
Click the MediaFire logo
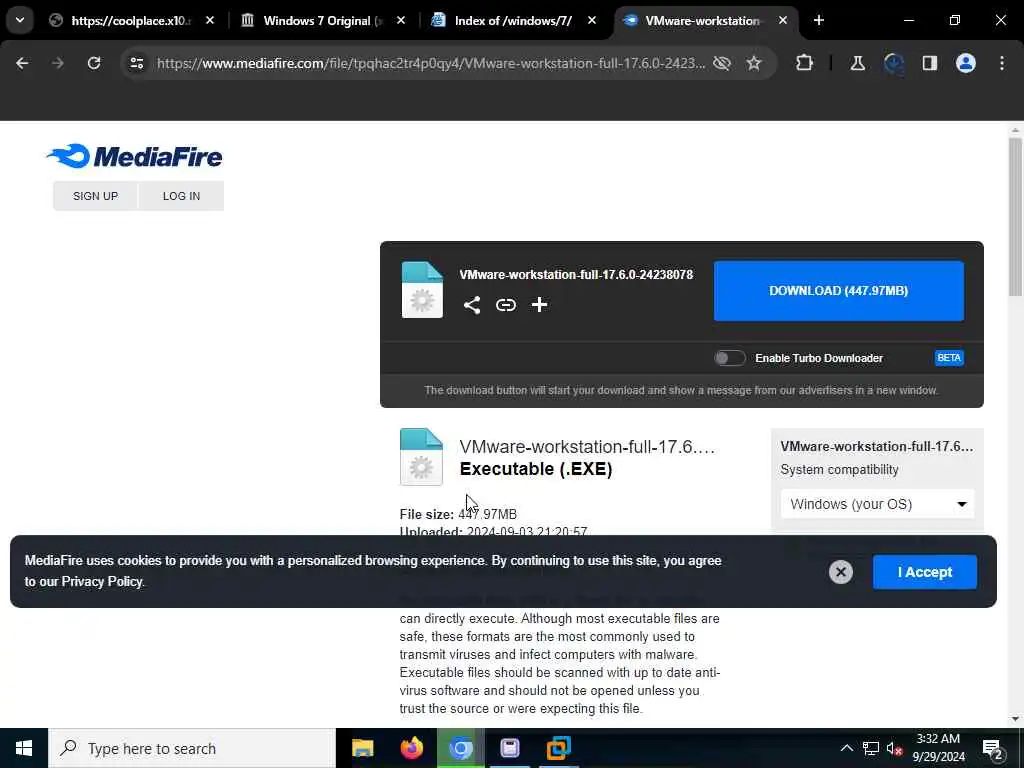click(x=135, y=156)
